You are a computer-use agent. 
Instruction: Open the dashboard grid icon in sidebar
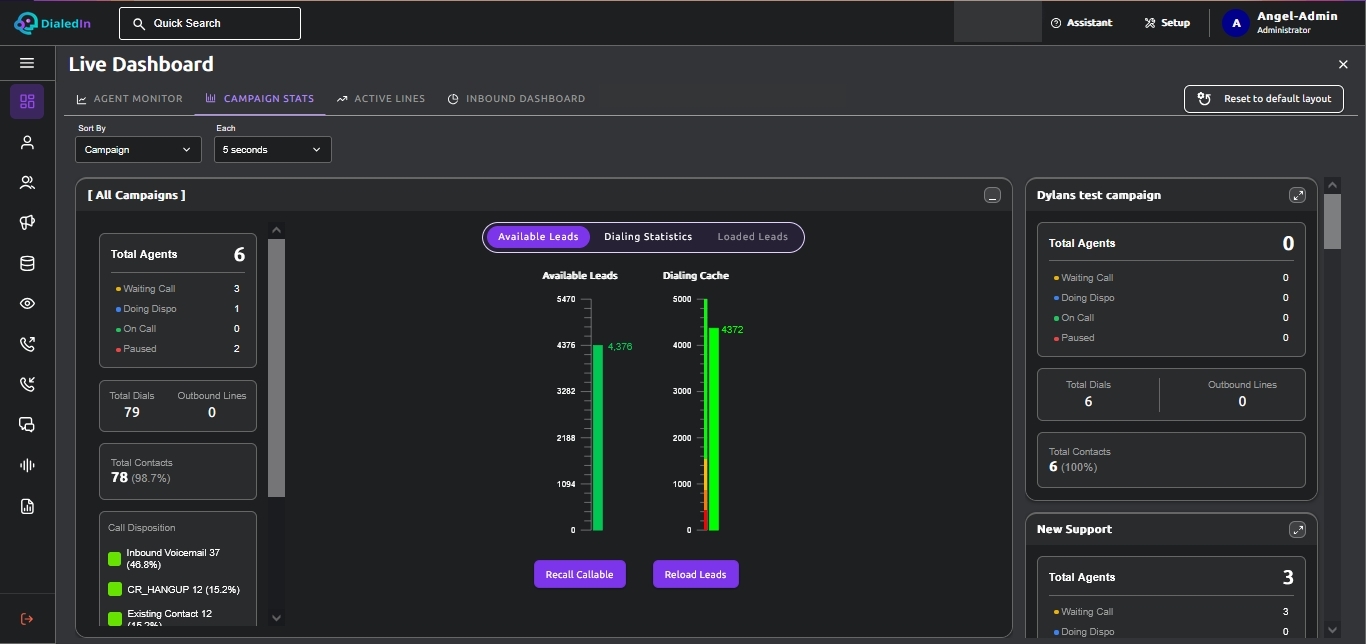pyautogui.click(x=27, y=101)
